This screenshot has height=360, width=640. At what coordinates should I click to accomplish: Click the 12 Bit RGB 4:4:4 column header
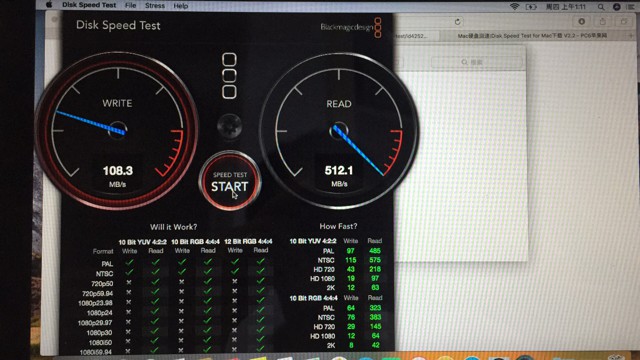tap(248, 242)
